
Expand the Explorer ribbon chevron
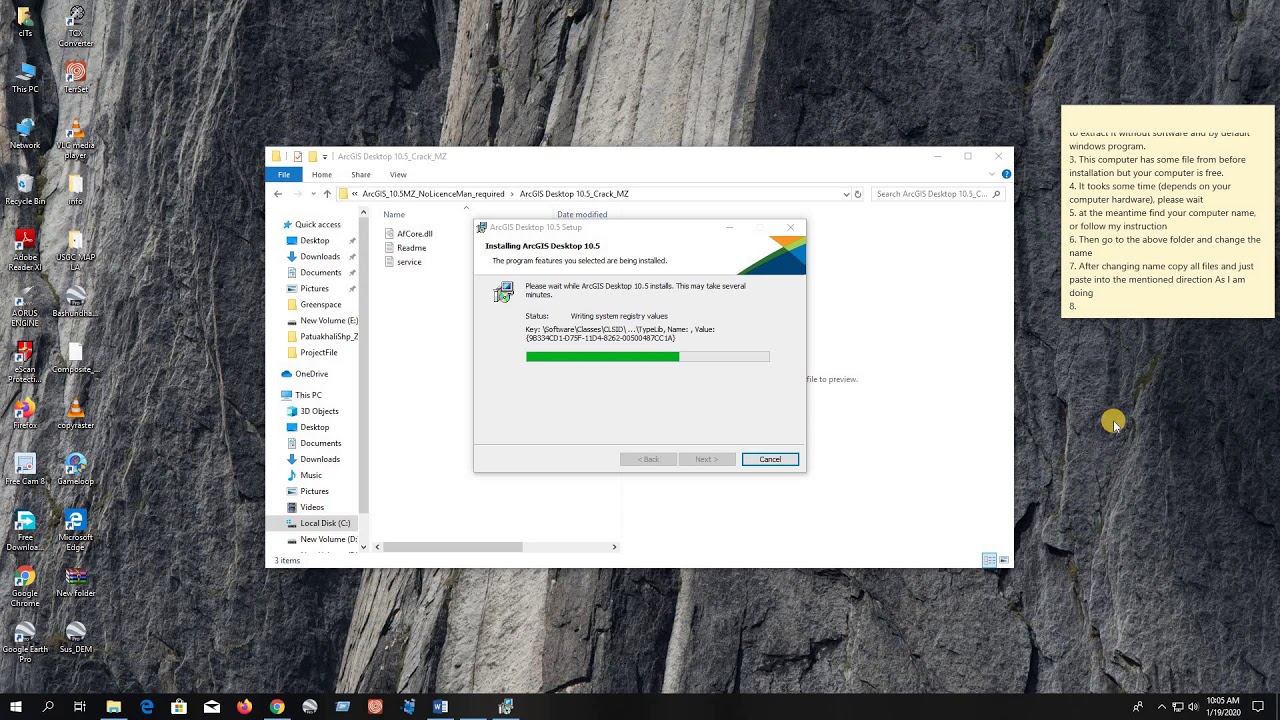coord(994,174)
